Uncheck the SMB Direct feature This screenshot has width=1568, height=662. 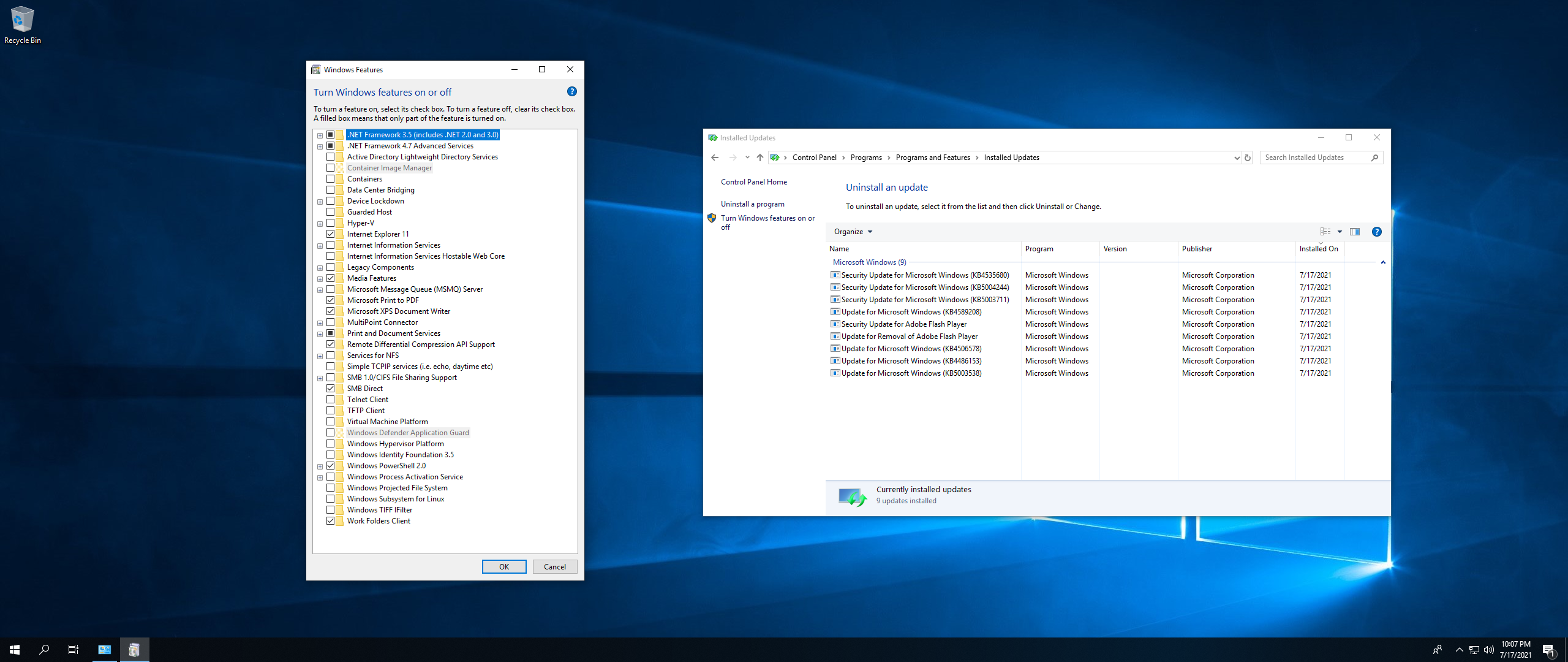[331, 389]
